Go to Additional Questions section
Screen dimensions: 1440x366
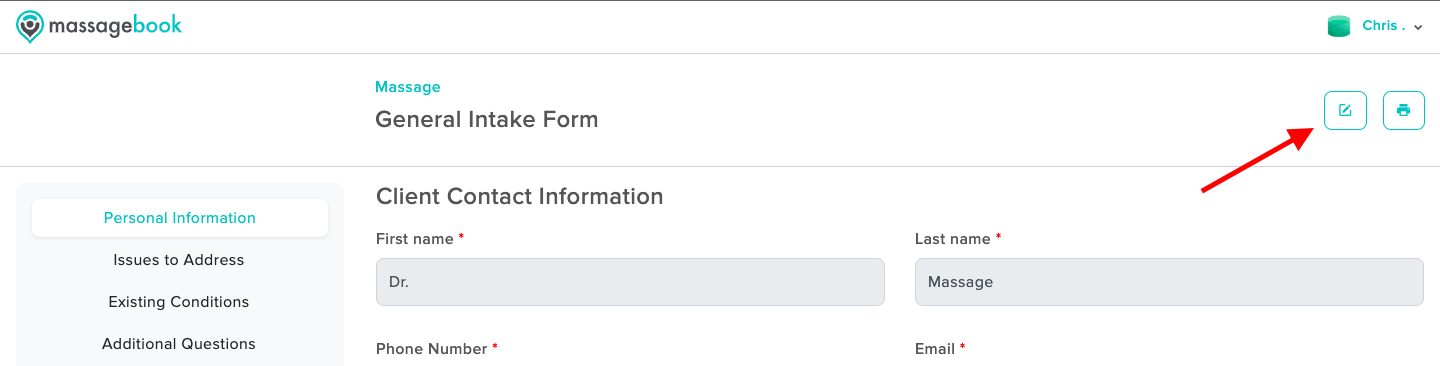pos(179,344)
